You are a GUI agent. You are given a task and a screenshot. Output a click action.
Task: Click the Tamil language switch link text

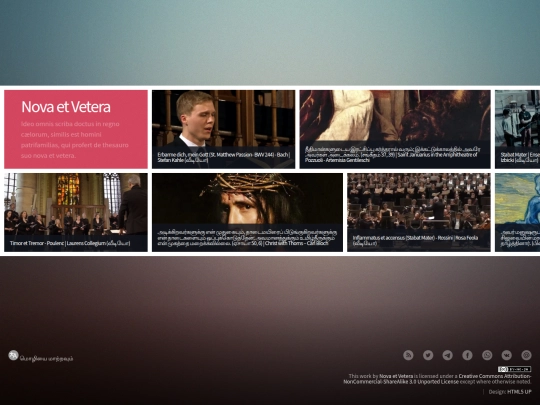(x=46, y=359)
